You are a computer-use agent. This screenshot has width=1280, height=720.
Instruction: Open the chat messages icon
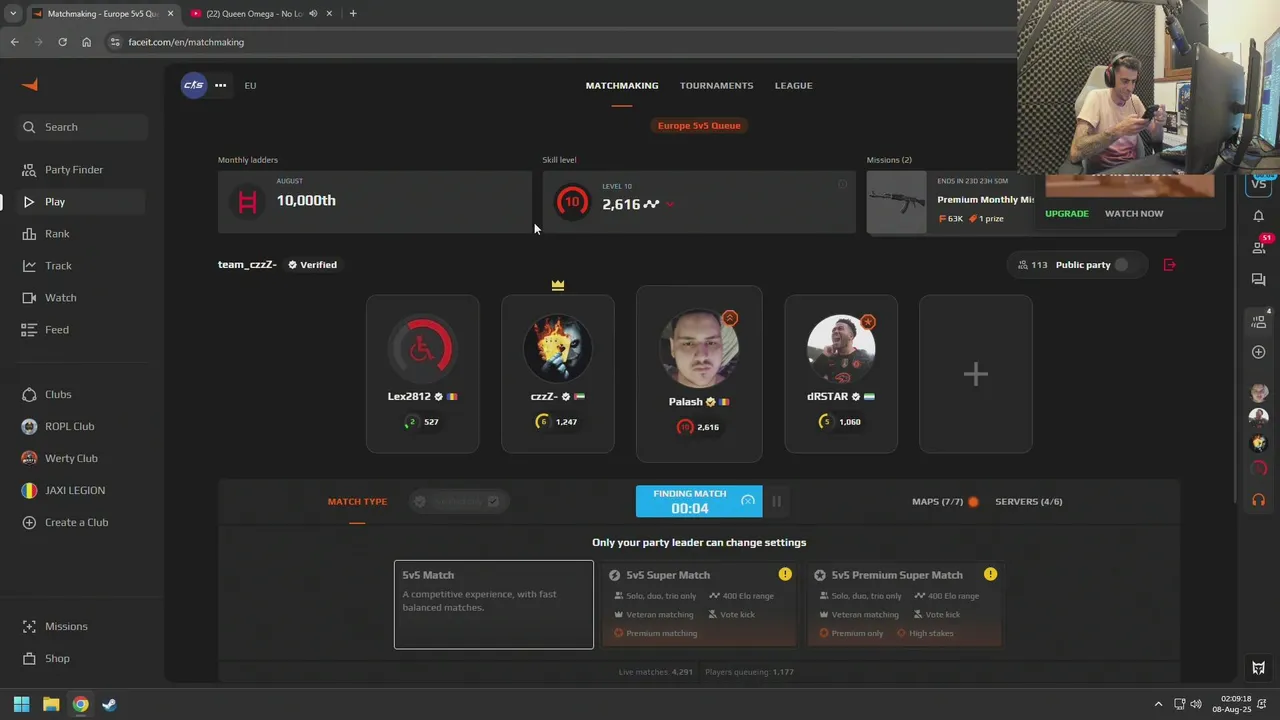point(1259,280)
